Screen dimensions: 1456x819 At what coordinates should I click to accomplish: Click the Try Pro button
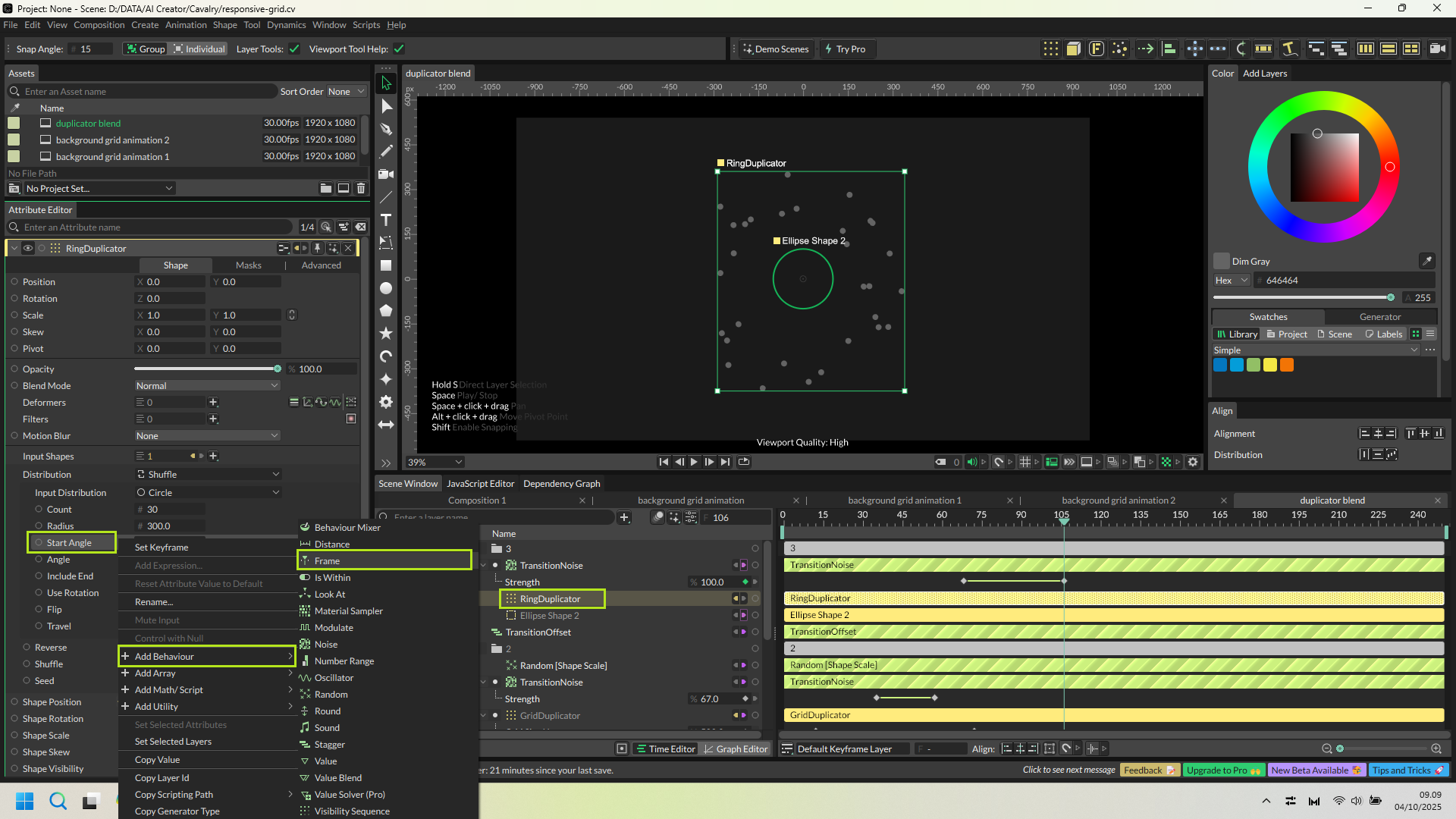coord(849,49)
